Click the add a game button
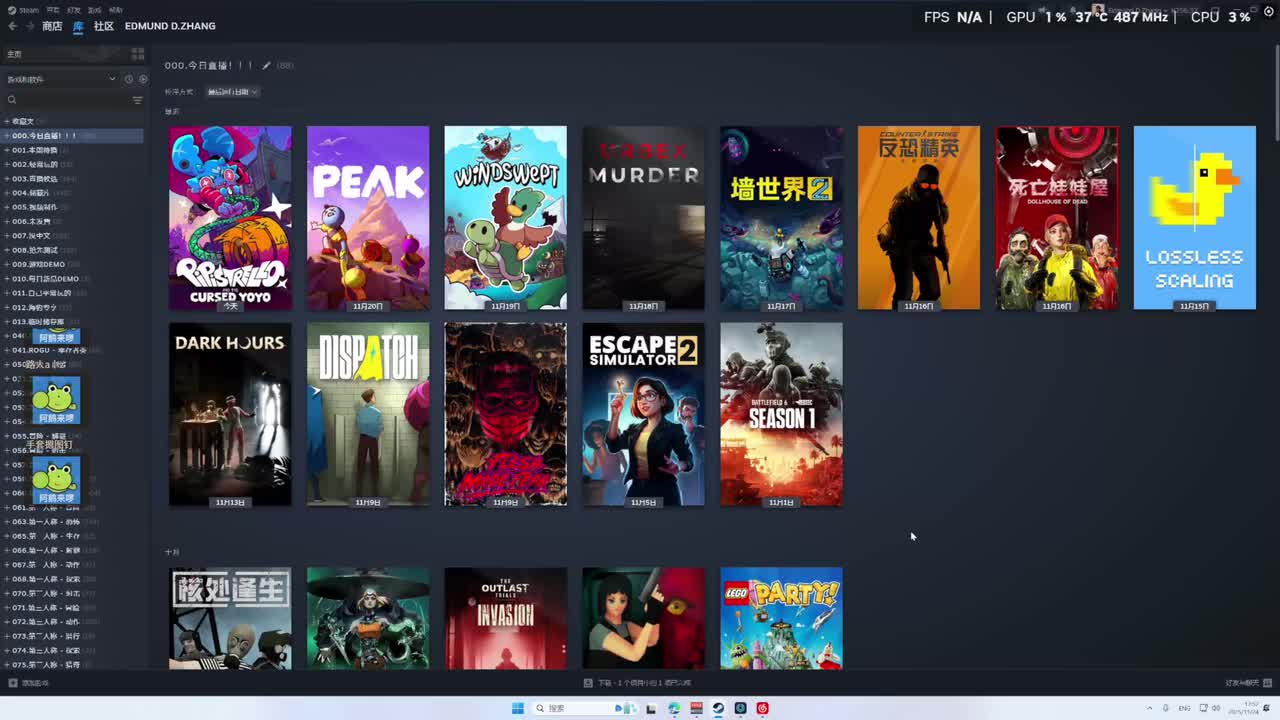The width and height of the screenshot is (1280, 720). (28, 683)
